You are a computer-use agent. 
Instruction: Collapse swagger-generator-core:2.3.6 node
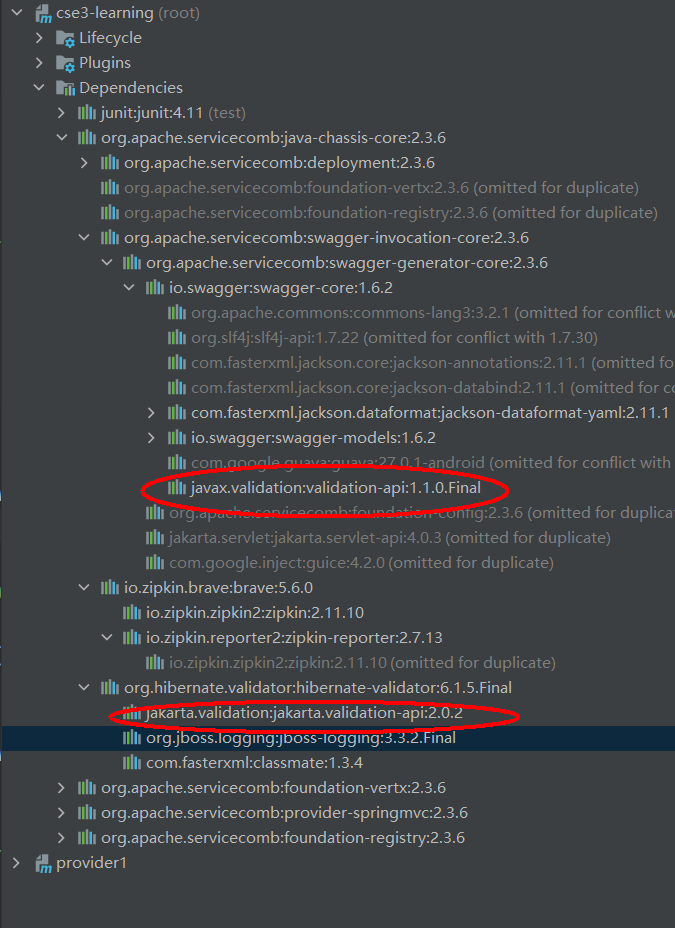106,262
